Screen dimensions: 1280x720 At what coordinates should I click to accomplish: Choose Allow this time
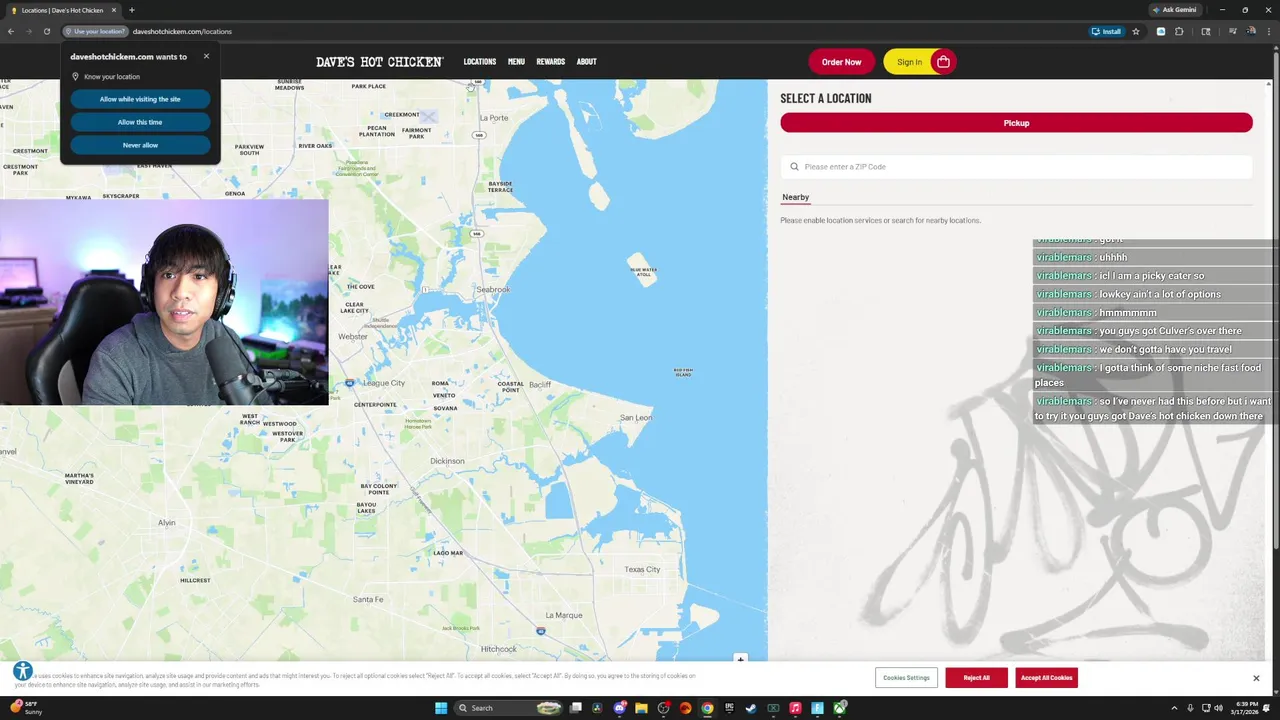(x=140, y=122)
